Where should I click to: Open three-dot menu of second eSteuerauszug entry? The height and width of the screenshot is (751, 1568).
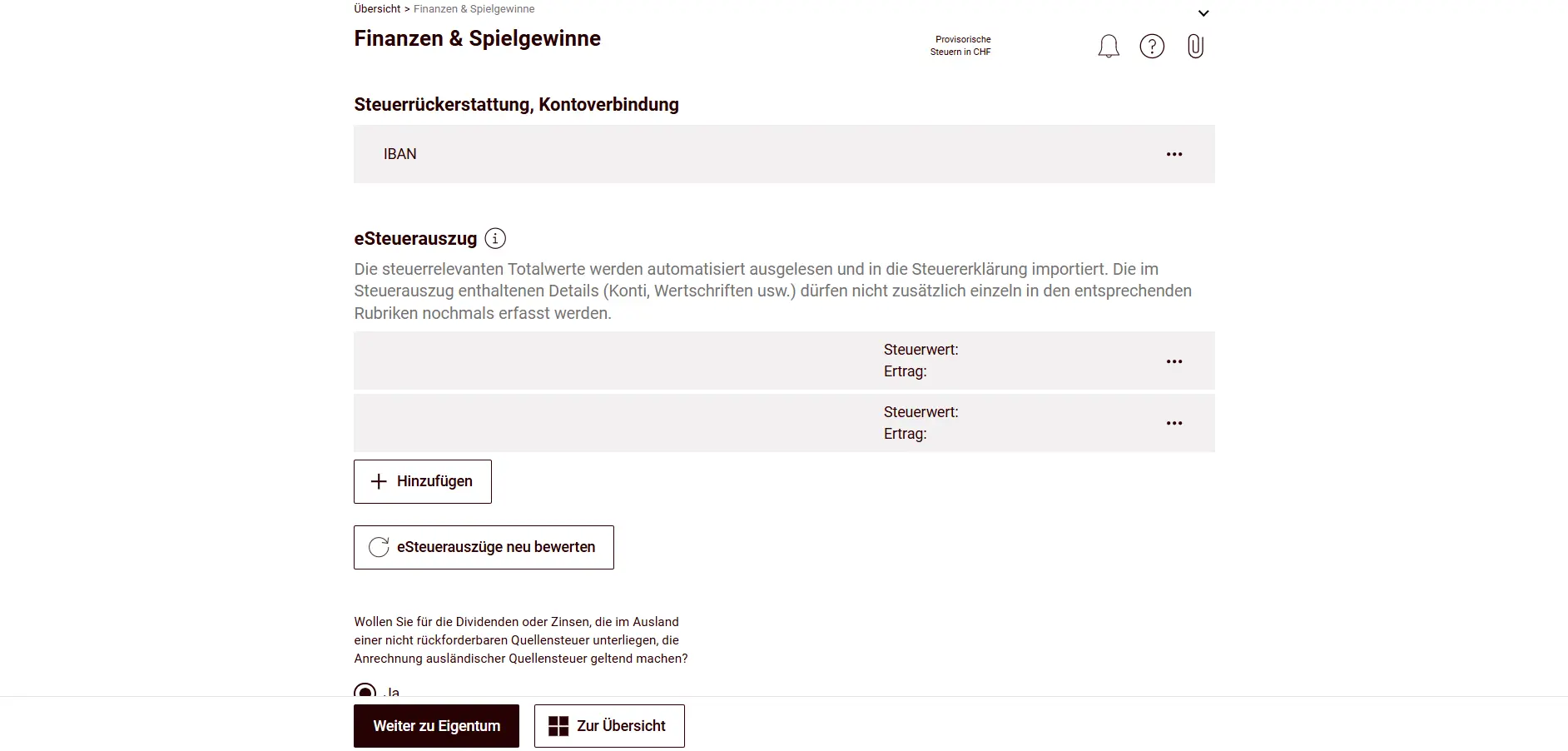click(1174, 423)
